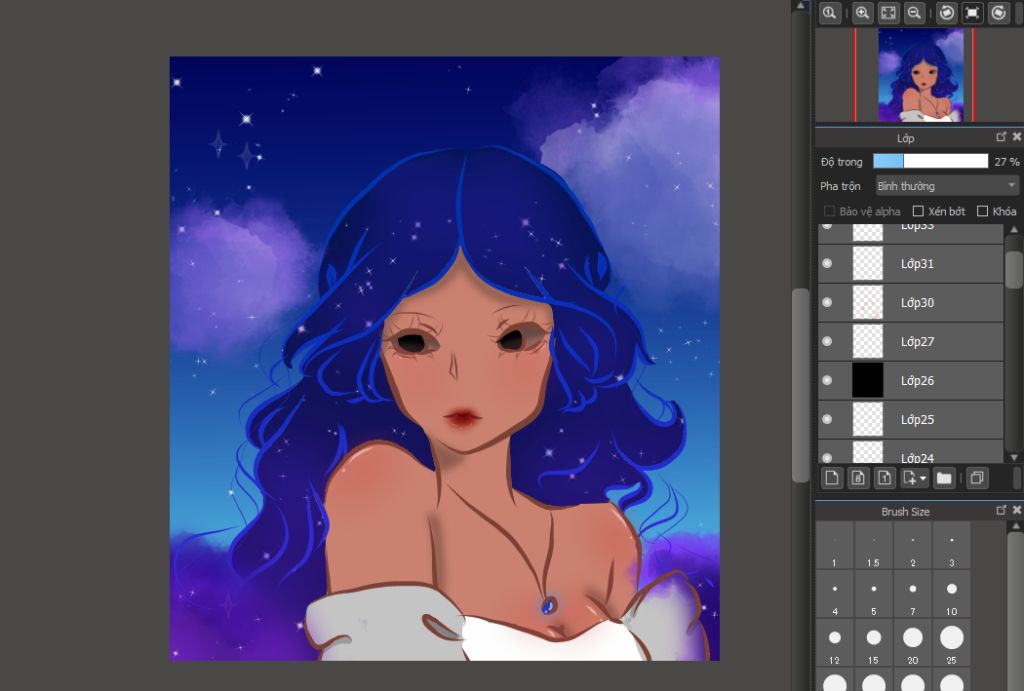Toggle visibility of Lớp24
This screenshot has width=1024, height=691.
click(827, 457)
